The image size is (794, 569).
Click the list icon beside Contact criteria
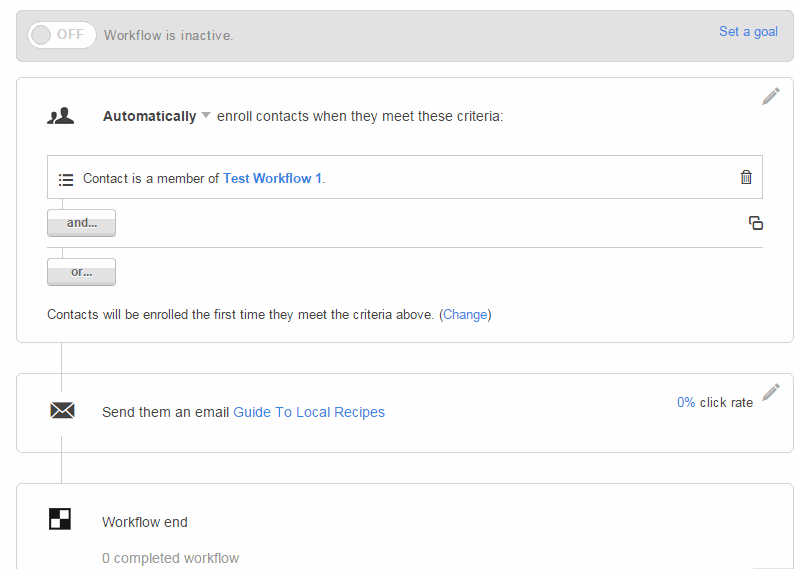pos(66,179)
